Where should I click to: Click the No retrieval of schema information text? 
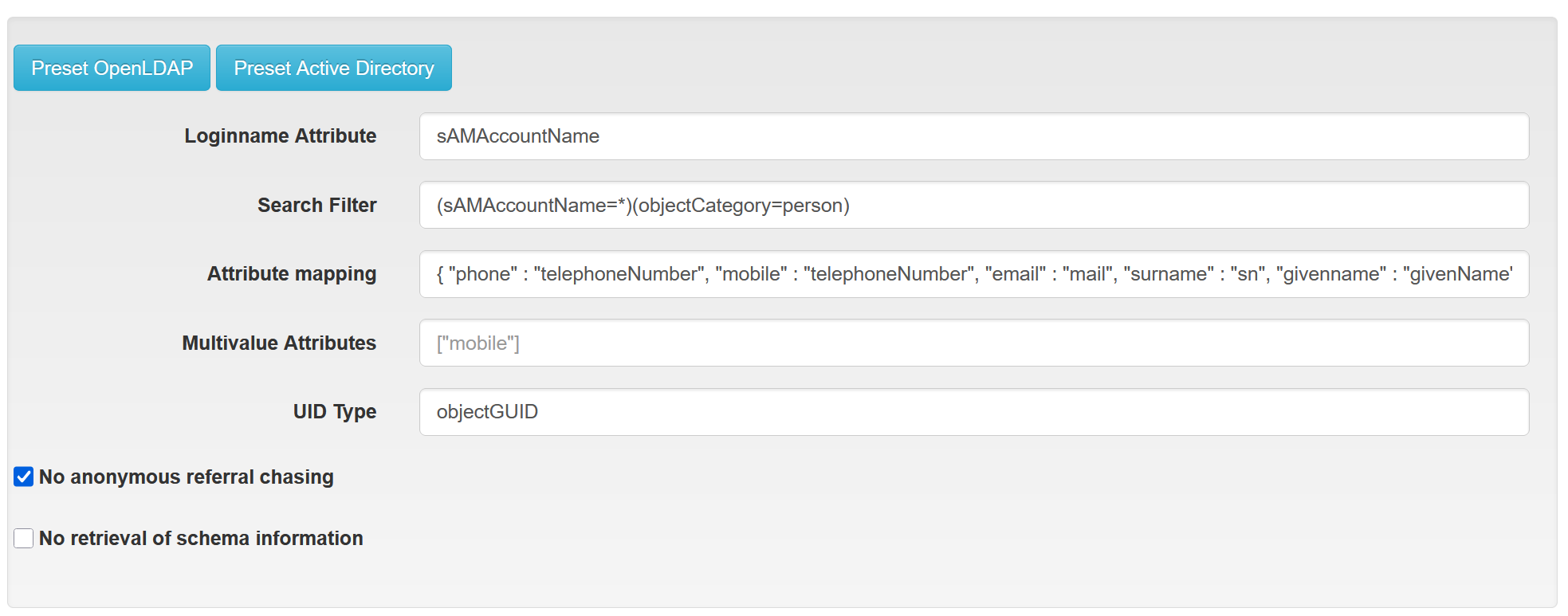(201, 538)
